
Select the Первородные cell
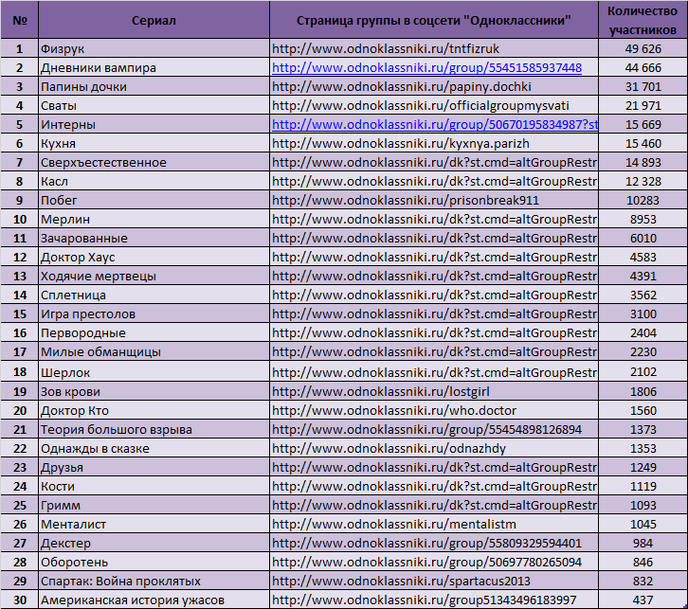point(154,333)
